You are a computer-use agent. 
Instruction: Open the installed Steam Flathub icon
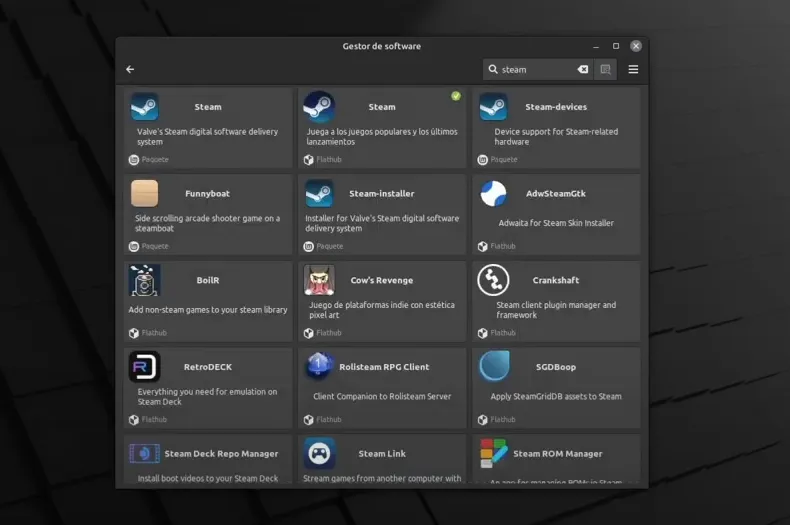click(x=319, y=107)
